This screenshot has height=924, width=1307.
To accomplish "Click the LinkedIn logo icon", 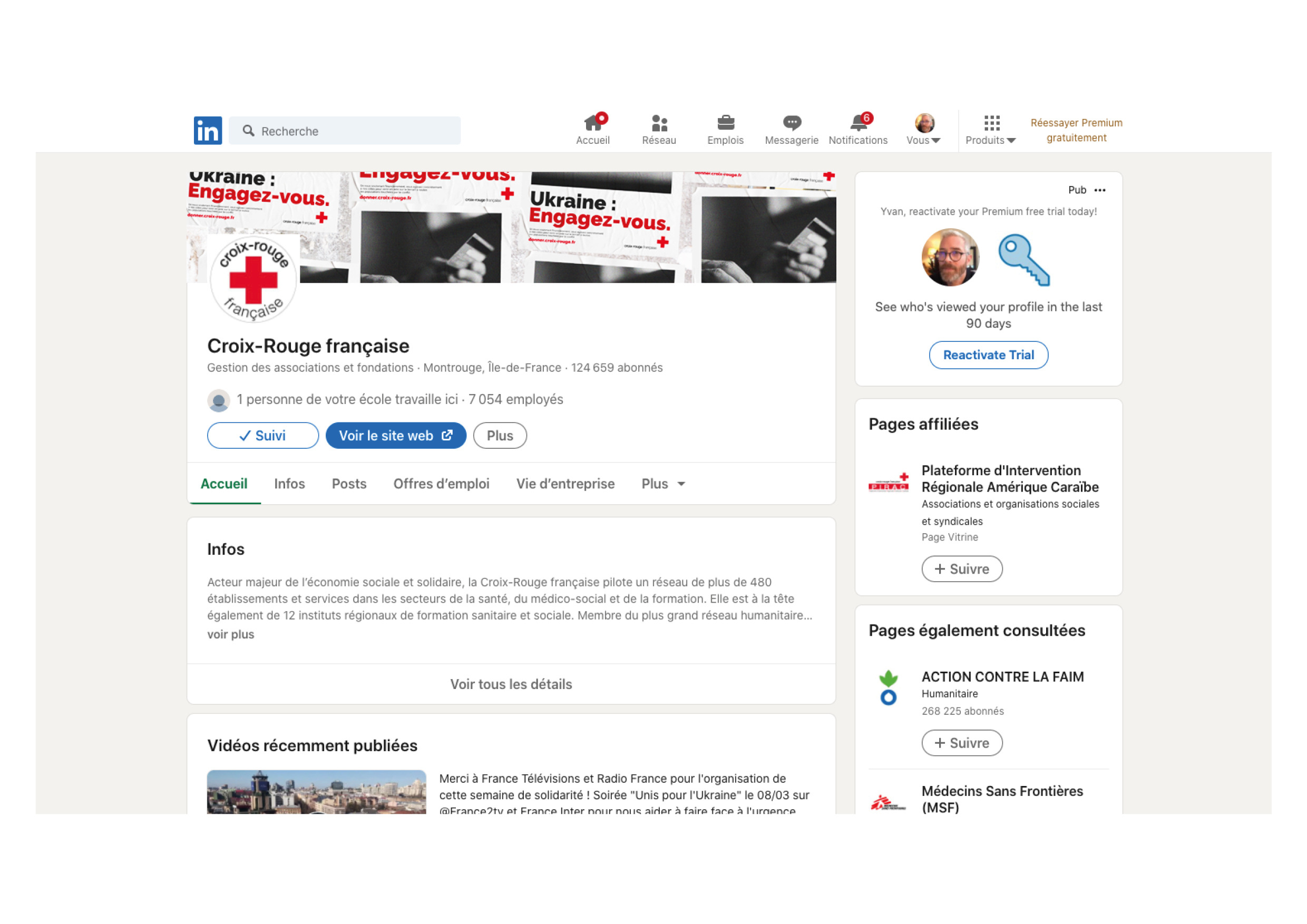I will click(x=208, y=131).
